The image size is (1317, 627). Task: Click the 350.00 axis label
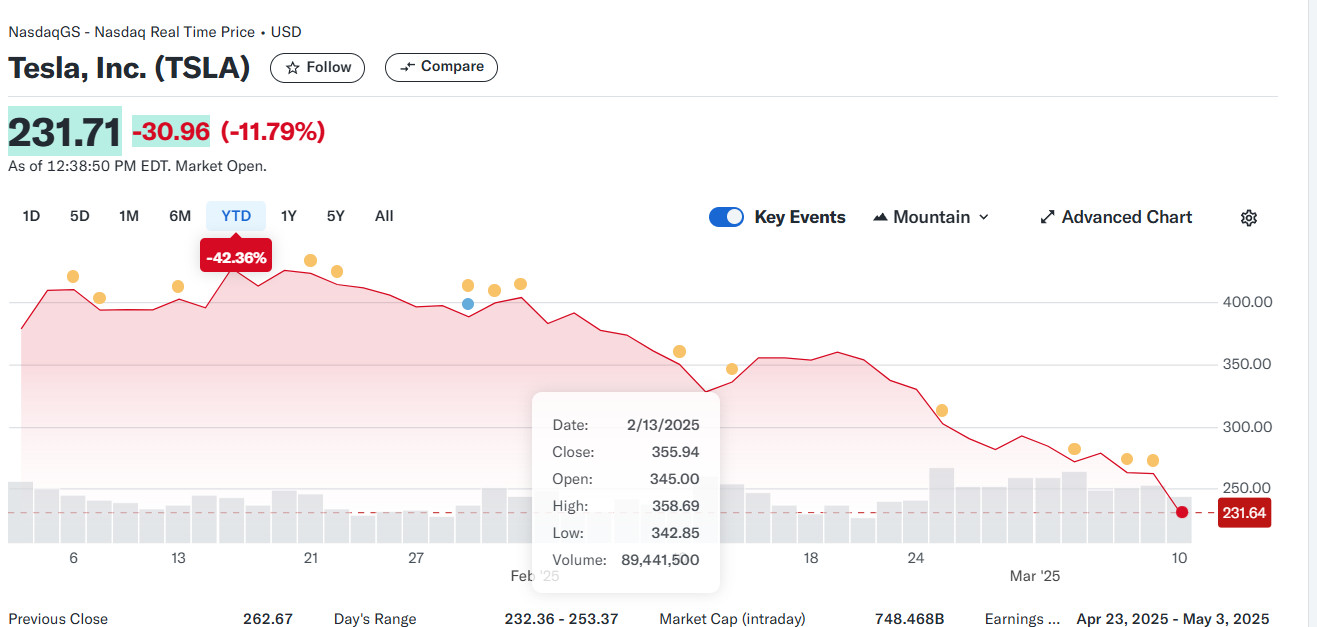1247,364
